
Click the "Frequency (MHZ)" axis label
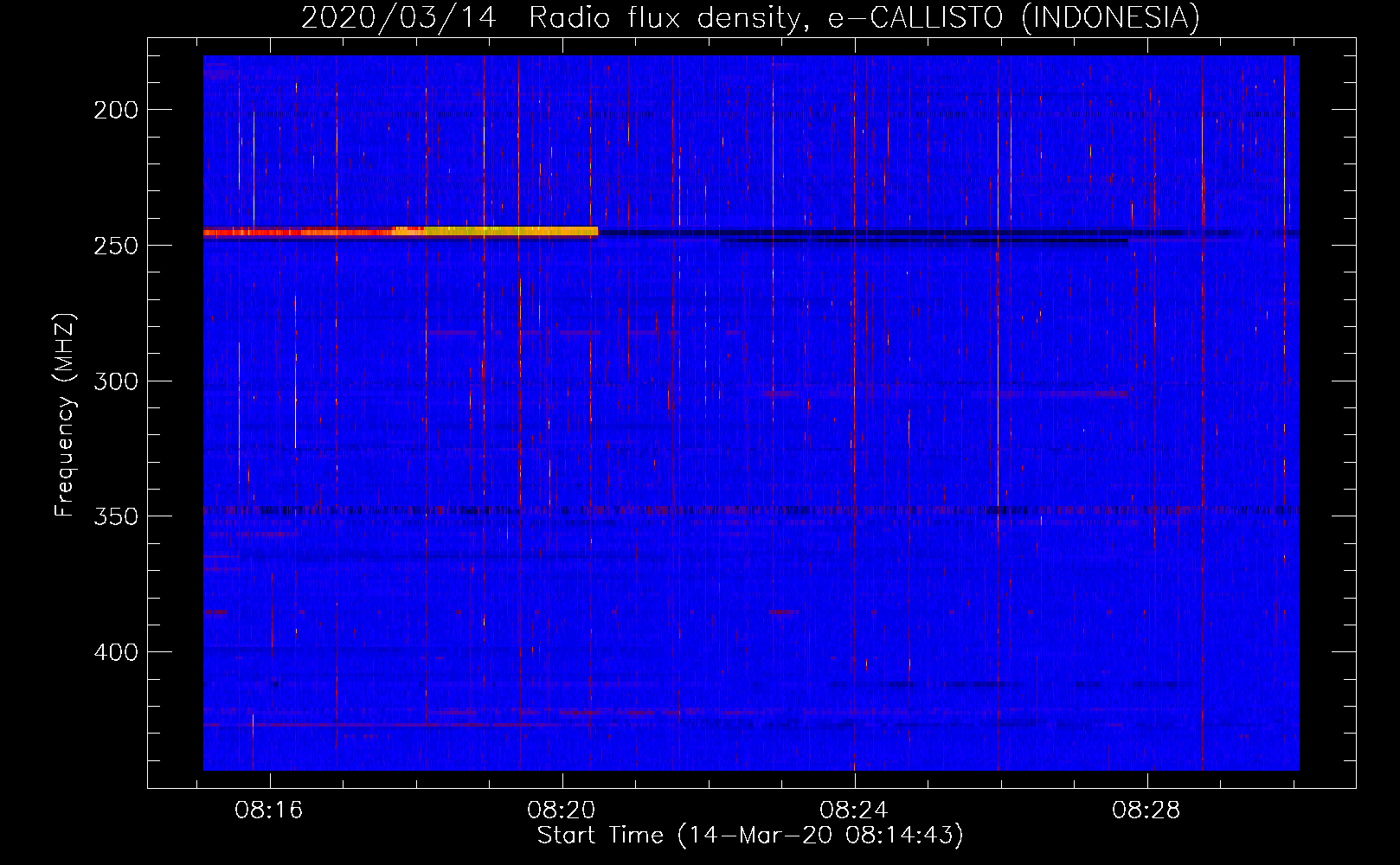[x=65, y=414]
